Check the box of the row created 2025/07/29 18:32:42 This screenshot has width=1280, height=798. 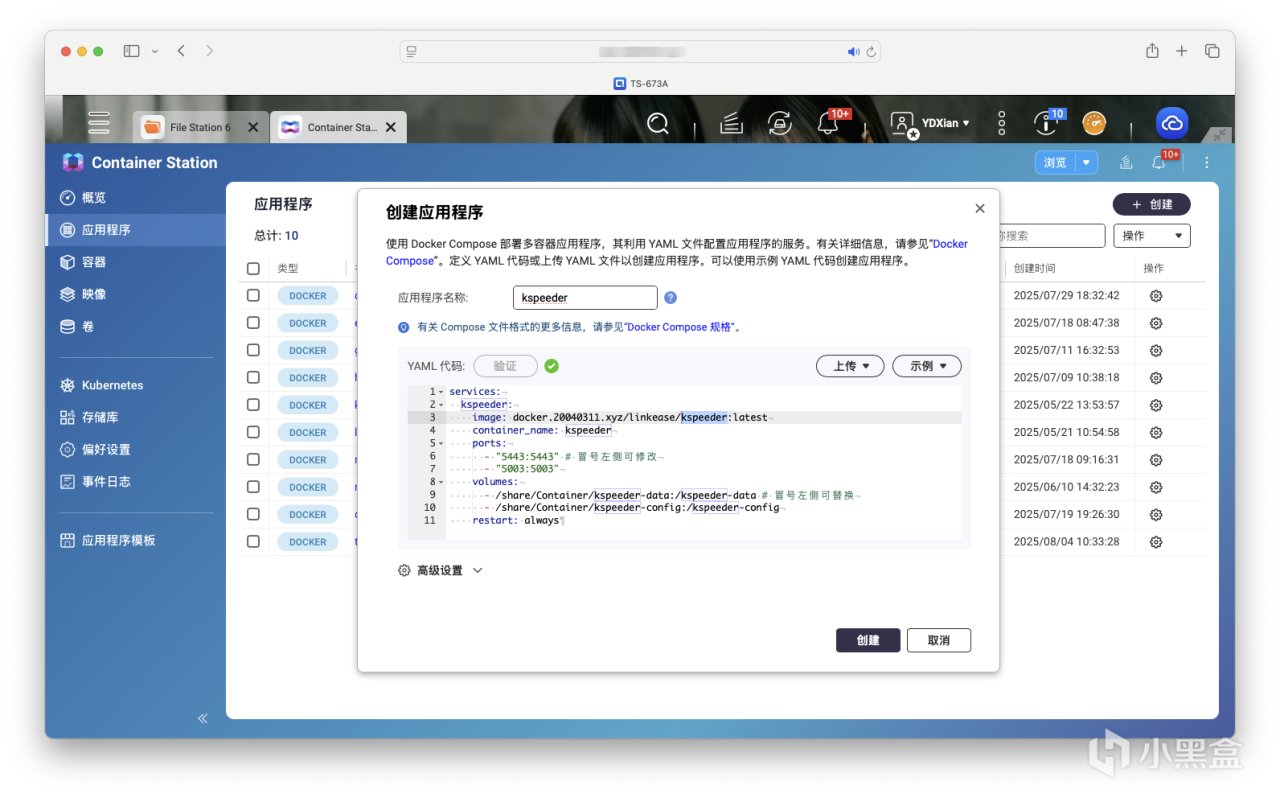(253, 296)
